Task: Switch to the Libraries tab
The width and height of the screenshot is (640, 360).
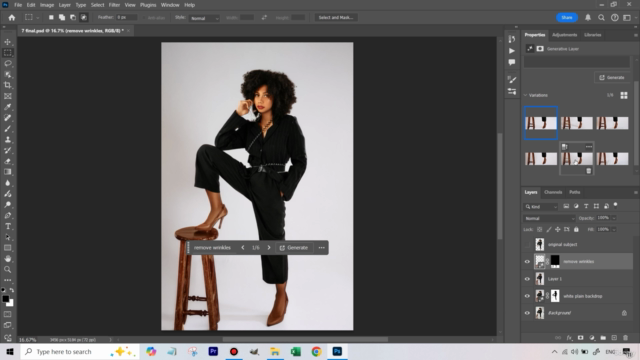Action: [x=593, y=35]
